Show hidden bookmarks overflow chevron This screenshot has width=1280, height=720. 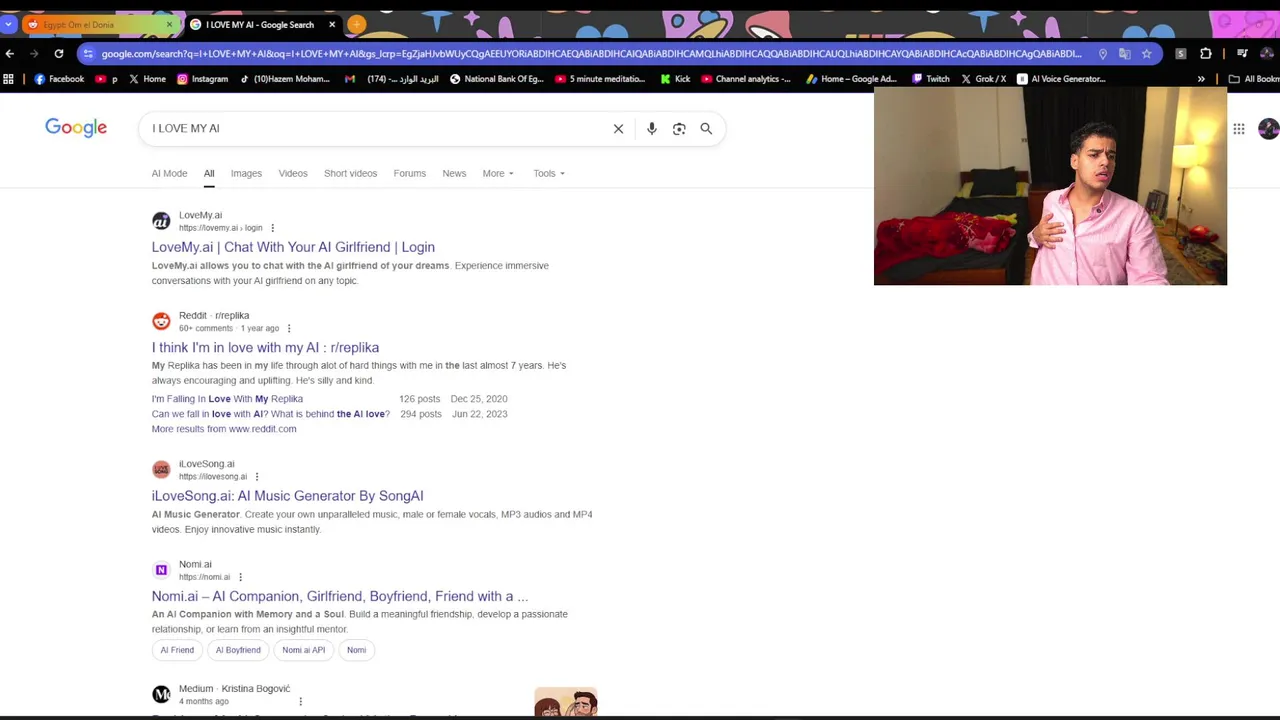pos(1201,79)
